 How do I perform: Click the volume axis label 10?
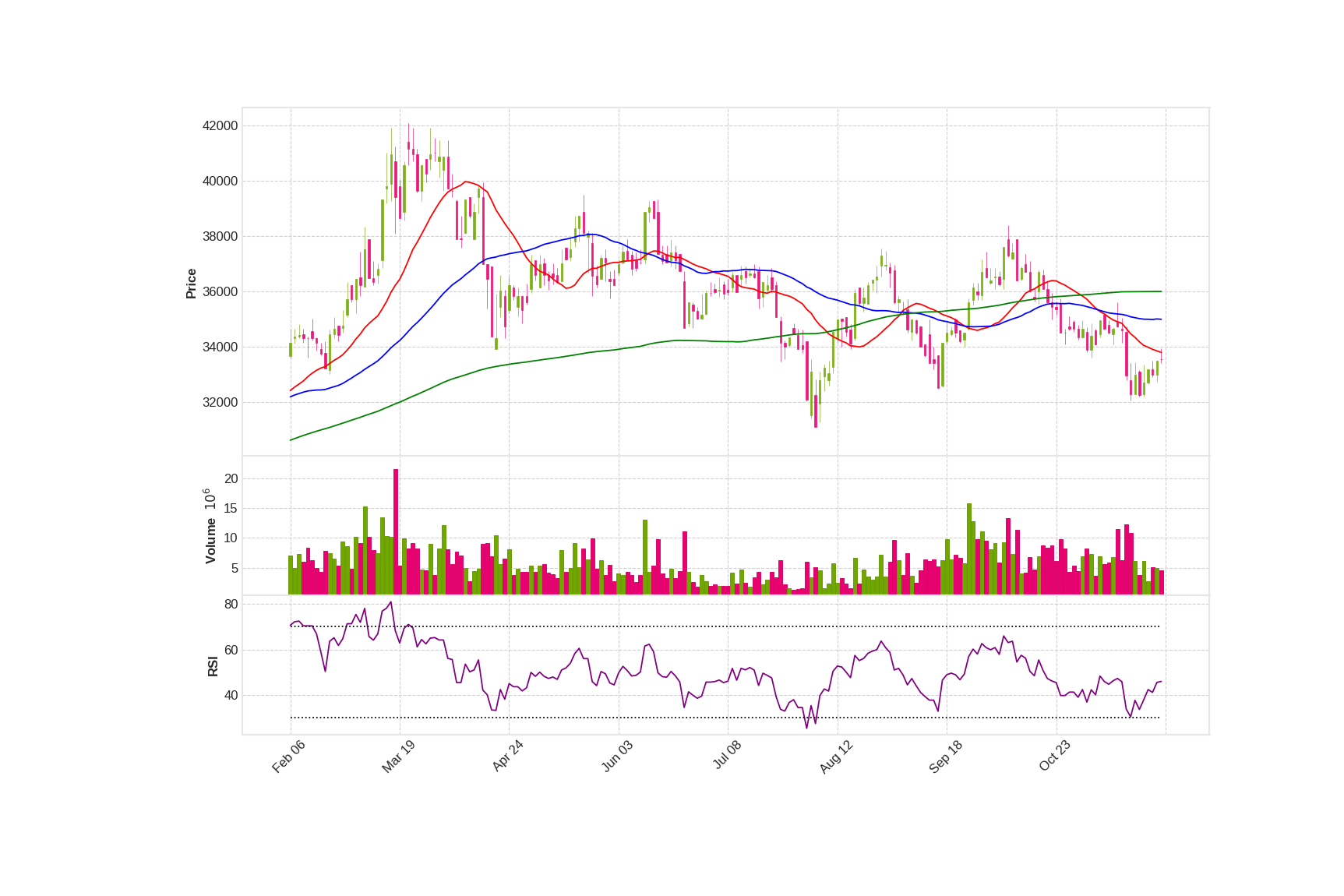[x=231, y=538]
